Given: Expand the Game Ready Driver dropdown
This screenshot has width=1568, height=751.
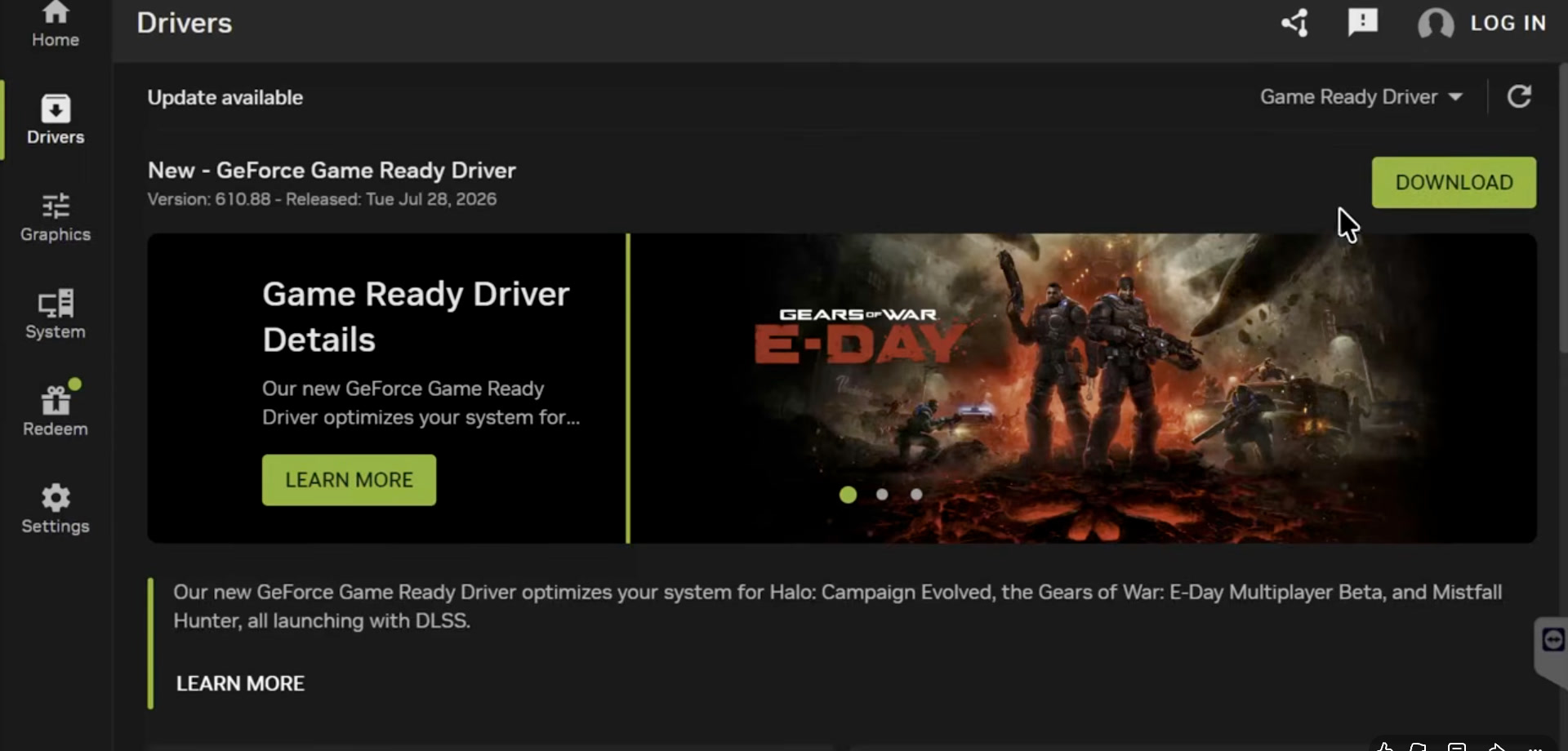Looking at the screenshot, I should tap(1361, 96).
